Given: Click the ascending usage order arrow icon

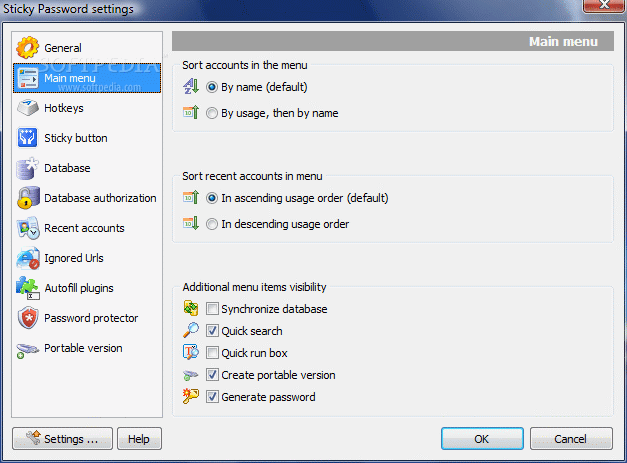Looking at the screenshot, I should coord(191,198).
